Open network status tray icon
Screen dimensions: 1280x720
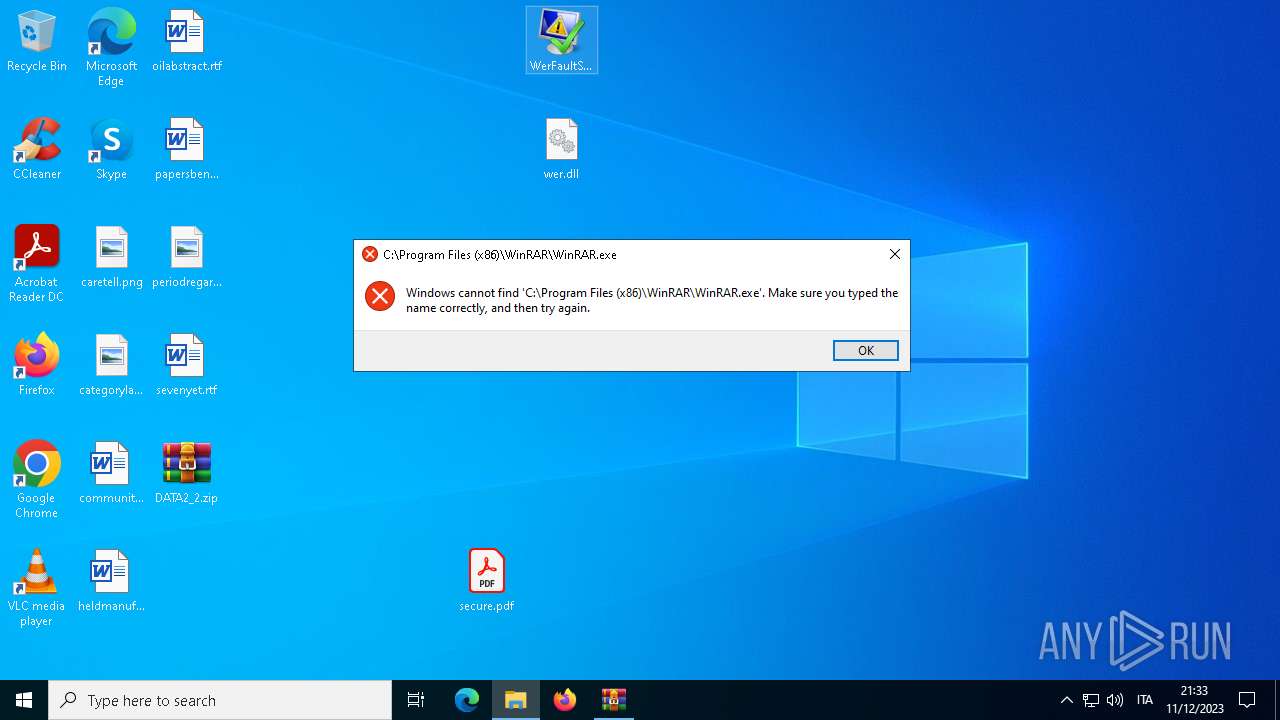[1091, 700]
